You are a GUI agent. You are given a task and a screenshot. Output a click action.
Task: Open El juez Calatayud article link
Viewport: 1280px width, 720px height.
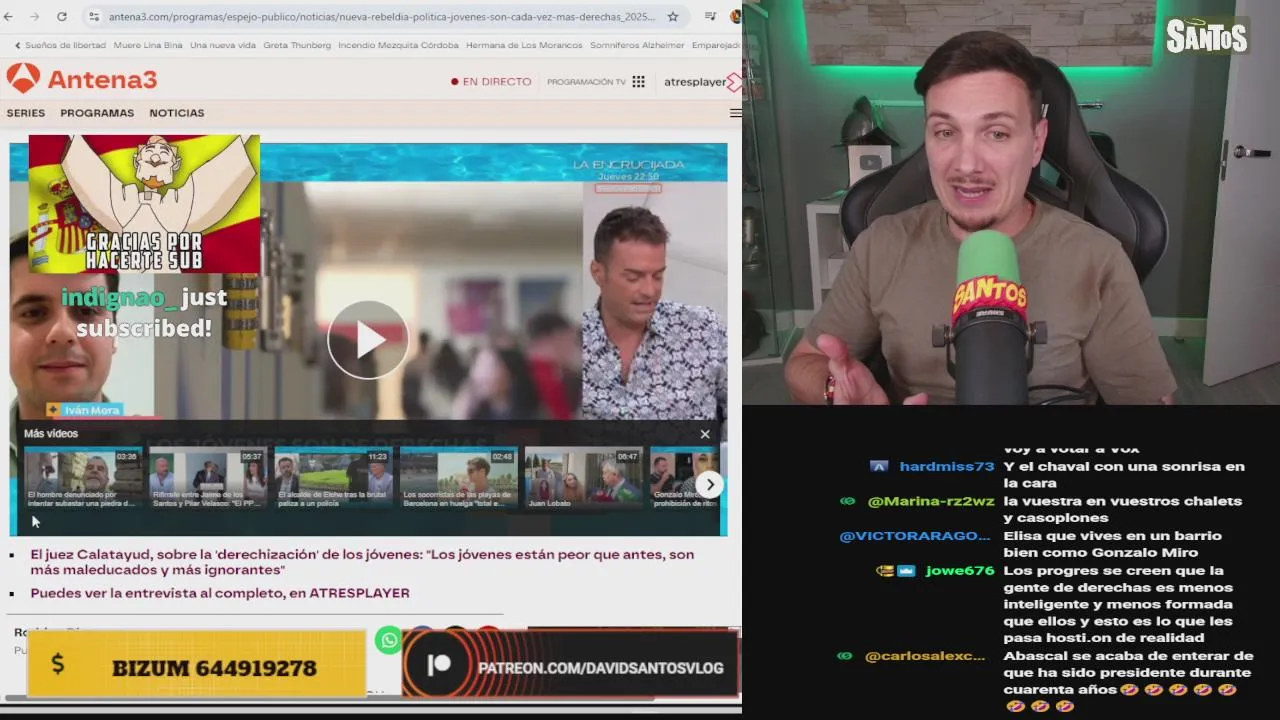tap(362, 562)
